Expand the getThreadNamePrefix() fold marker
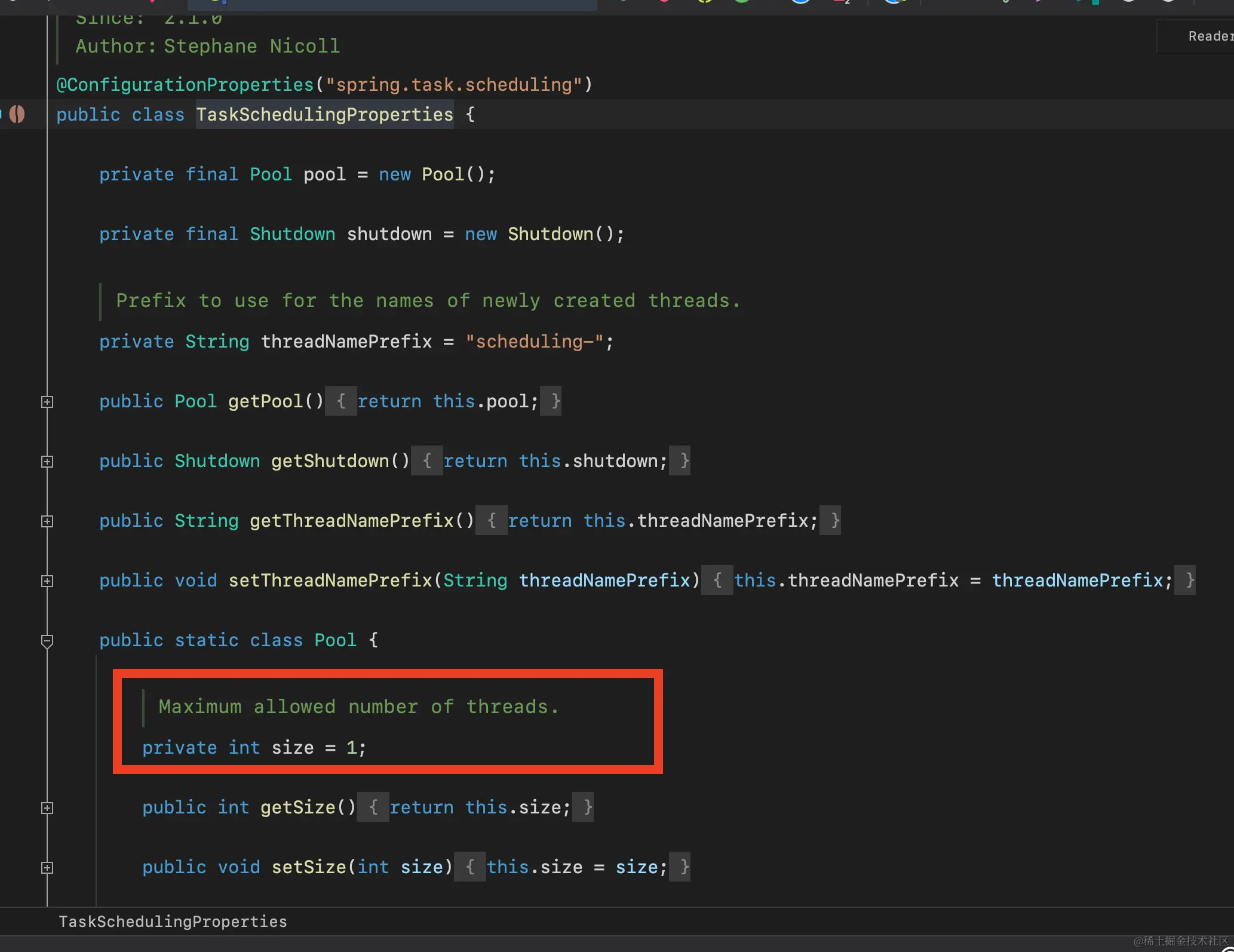The image size is (1234, 952). click(x=47, y=521)
